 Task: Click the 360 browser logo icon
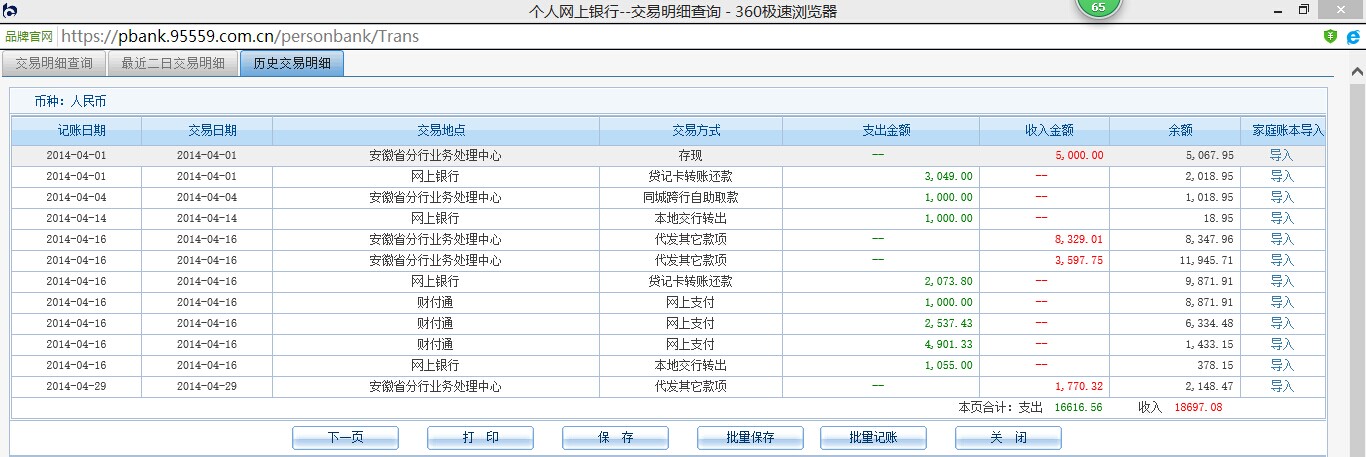(x=10, y=11)
